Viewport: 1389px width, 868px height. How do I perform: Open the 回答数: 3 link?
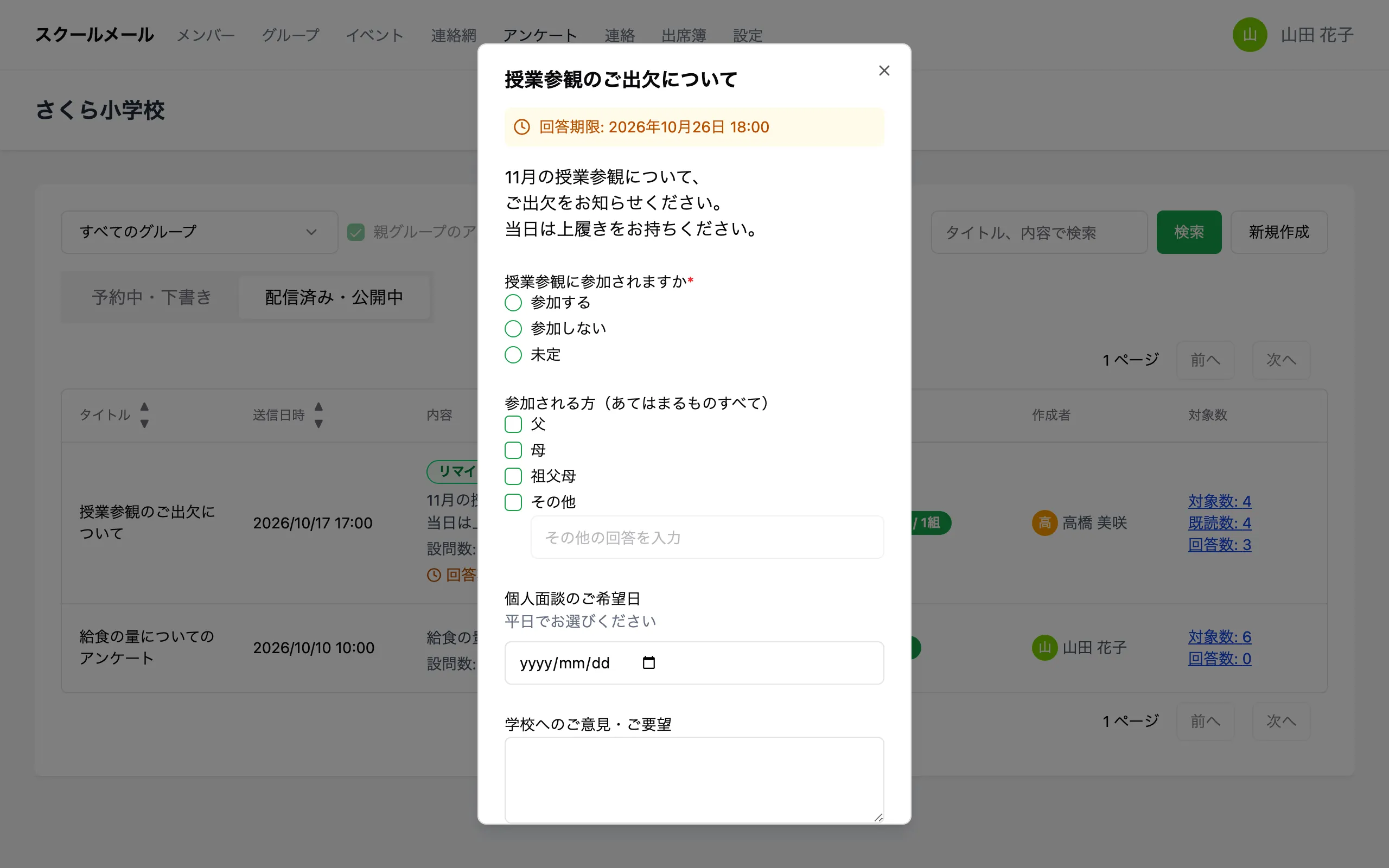click(1220, 545)
